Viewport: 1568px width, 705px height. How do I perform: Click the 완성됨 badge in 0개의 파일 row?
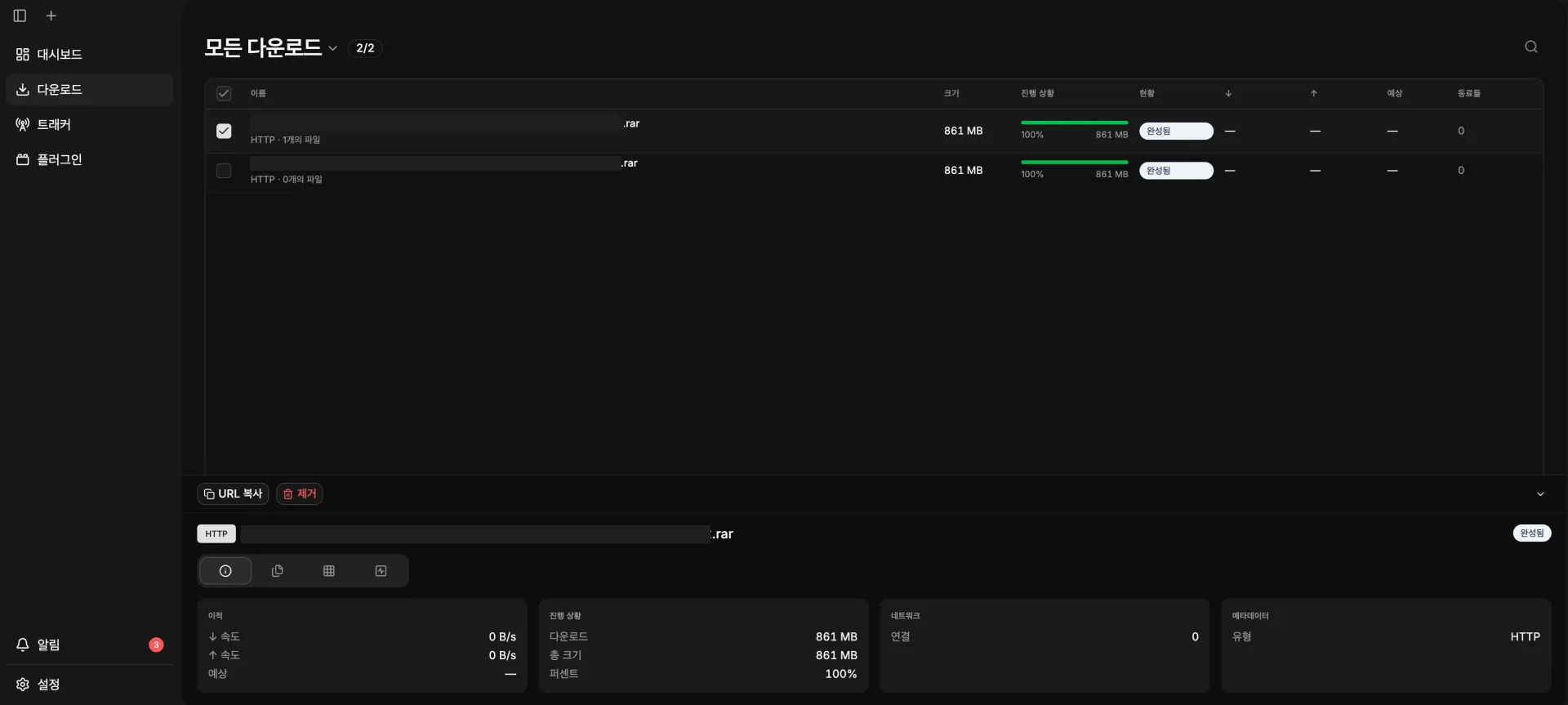coord(1176,171)
